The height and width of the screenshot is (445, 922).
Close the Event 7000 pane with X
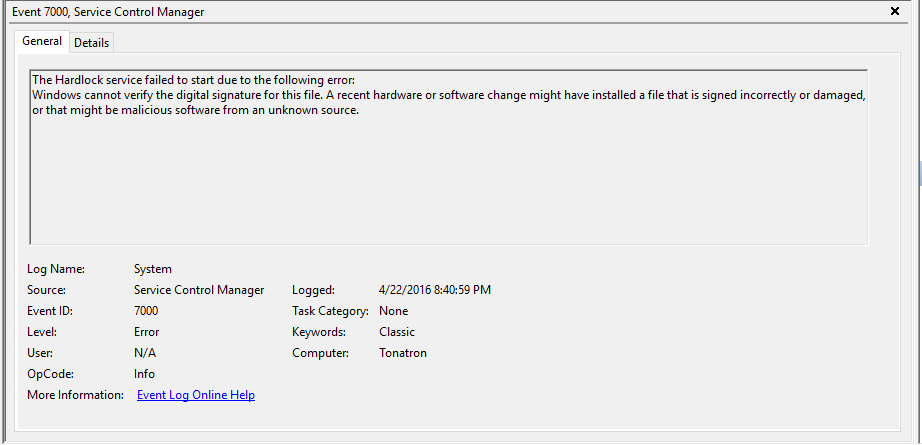pyautogui.click(x=895, y=11)
